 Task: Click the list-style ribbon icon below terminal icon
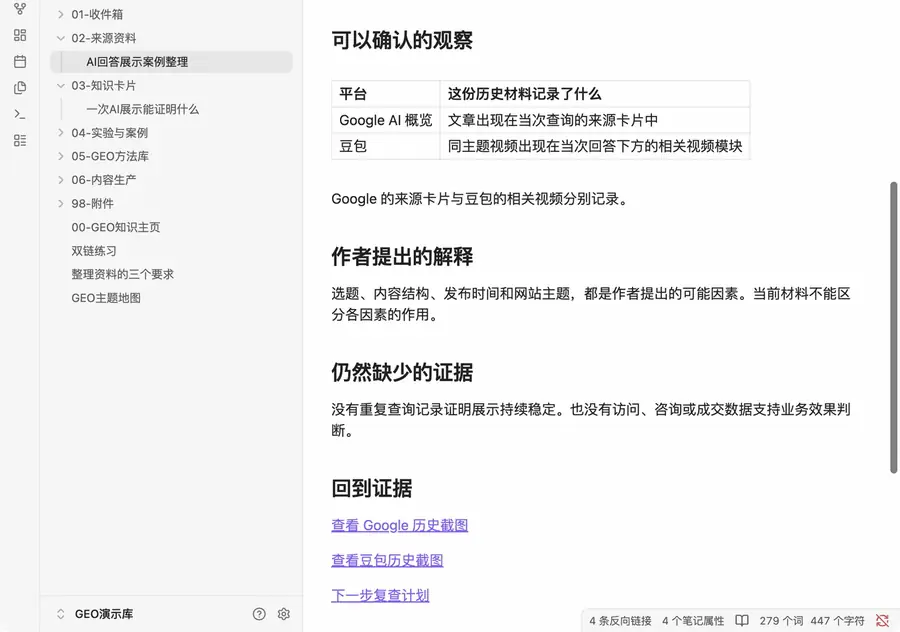pos(20,140)
